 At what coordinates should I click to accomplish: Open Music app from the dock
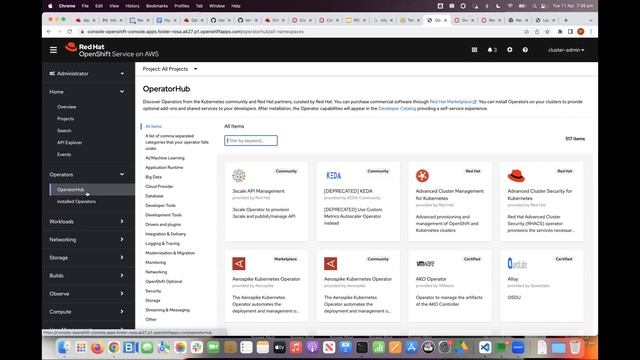(x=296, y=347)
